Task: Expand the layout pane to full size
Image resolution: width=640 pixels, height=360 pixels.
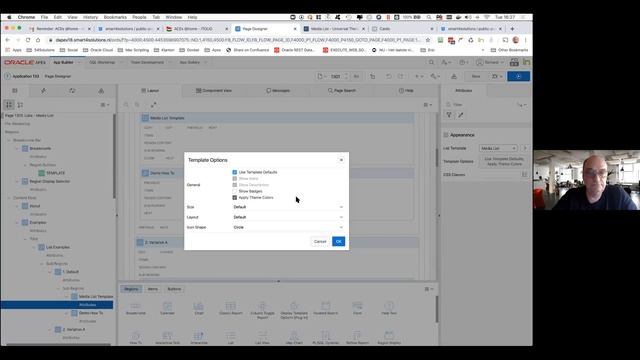Action: 153,105
